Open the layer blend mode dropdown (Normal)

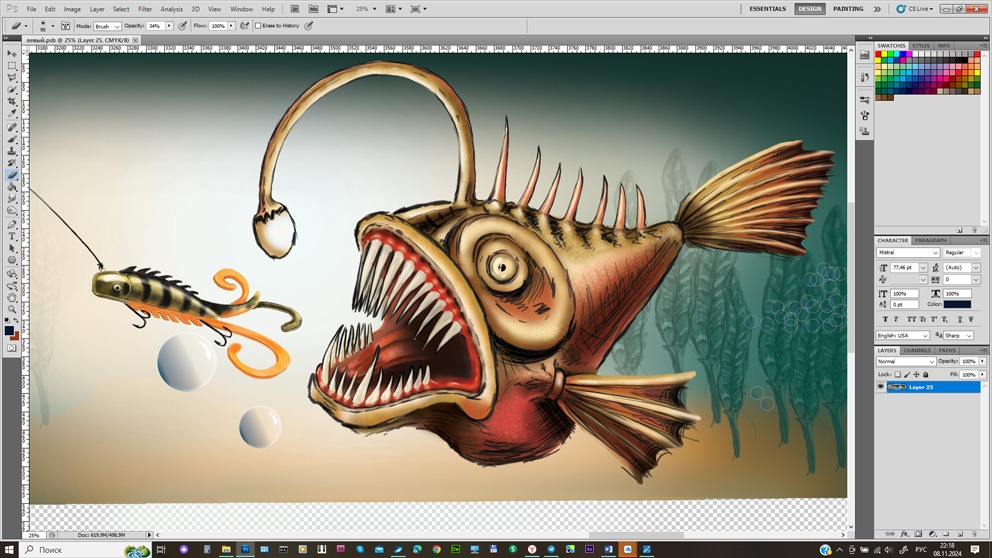tap(905, 361)
